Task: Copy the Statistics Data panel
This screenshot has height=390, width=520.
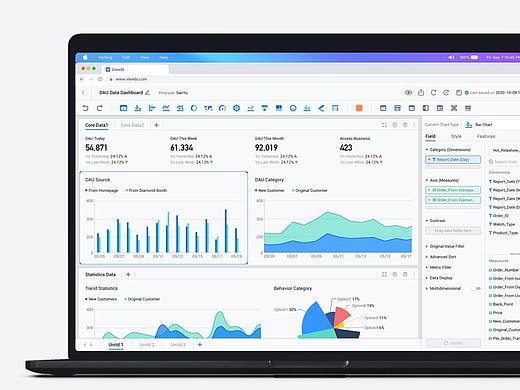Action: point(395,274)
